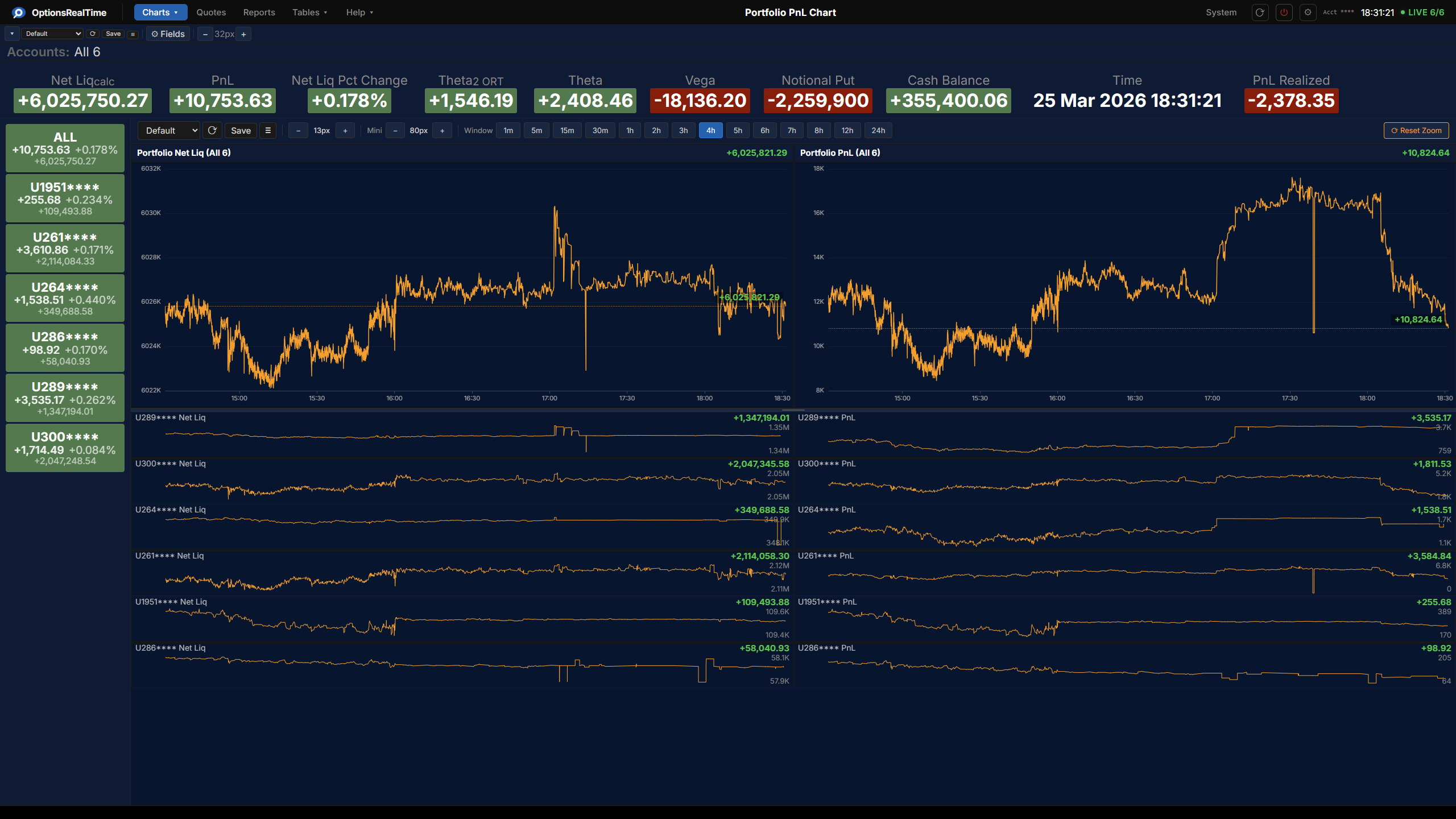The width and height of the screenshot is (1456, 819).
Task: Click the Reset Zoom button
Action: tap(1416, 130)
